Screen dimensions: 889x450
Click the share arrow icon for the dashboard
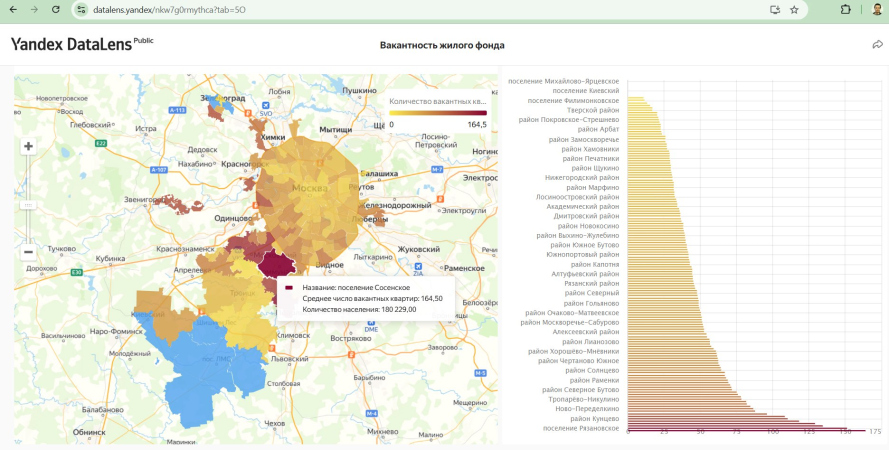877,45
